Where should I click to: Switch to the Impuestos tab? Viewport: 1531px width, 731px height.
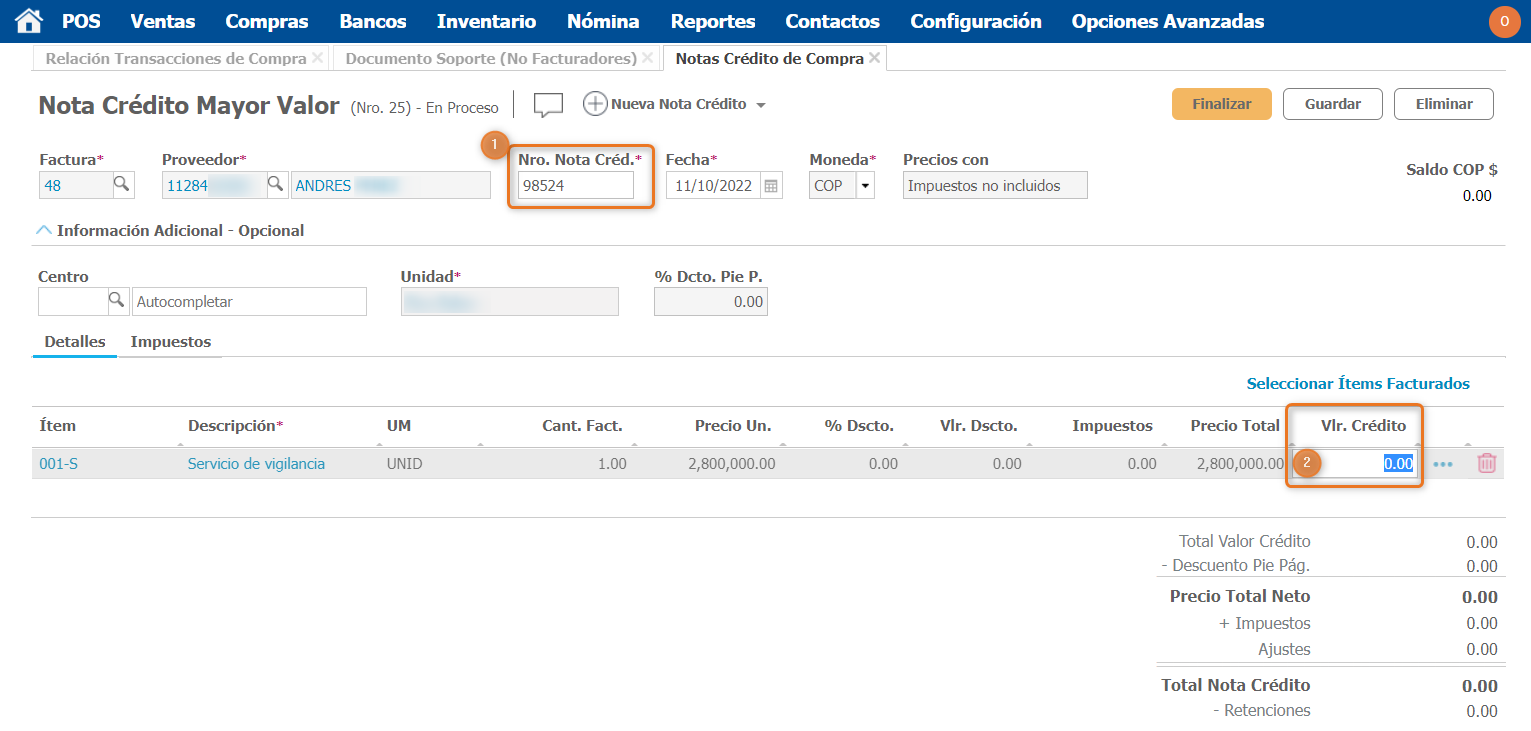(171, 342)
